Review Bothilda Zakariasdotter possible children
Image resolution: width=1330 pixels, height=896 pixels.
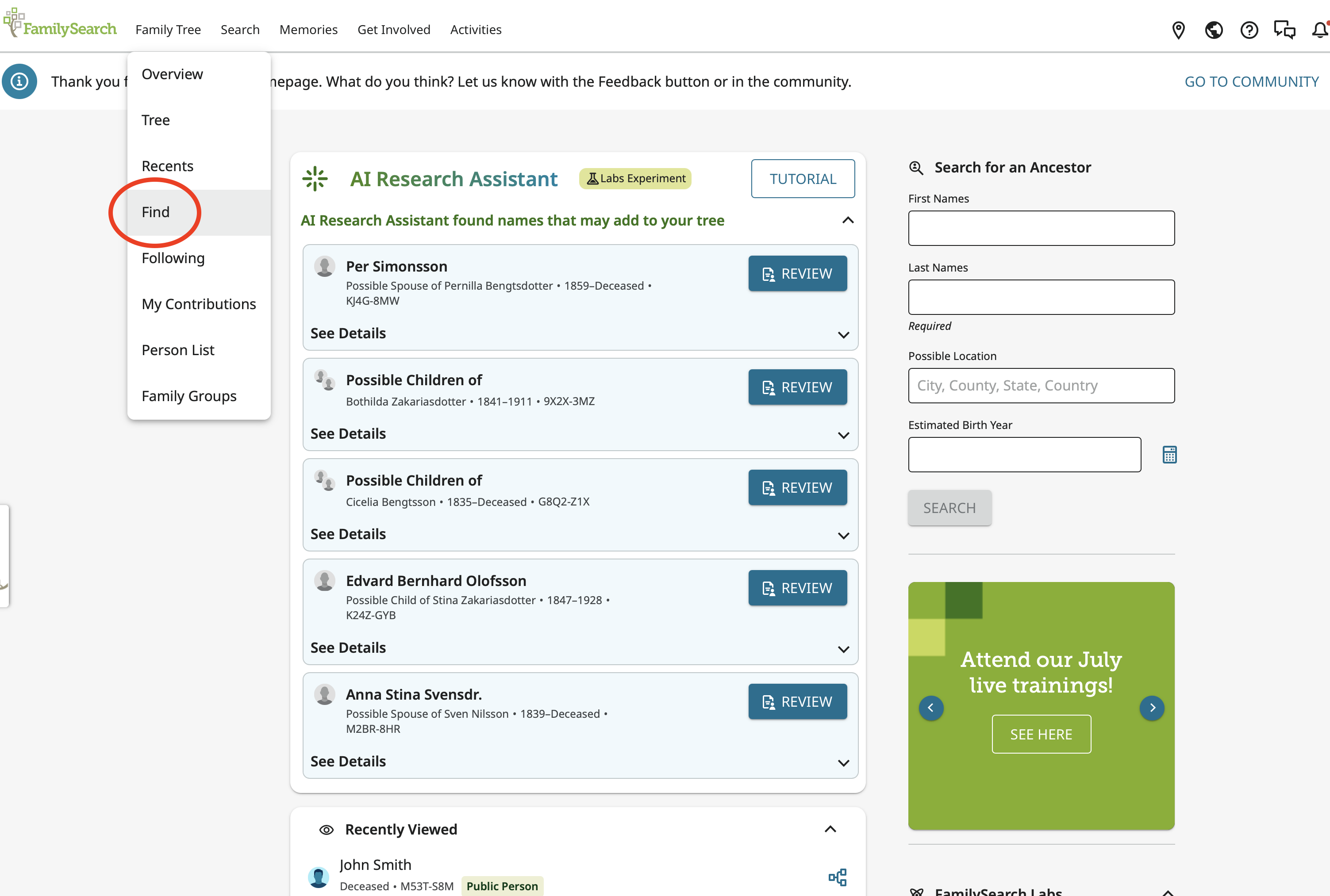point(797,387)
